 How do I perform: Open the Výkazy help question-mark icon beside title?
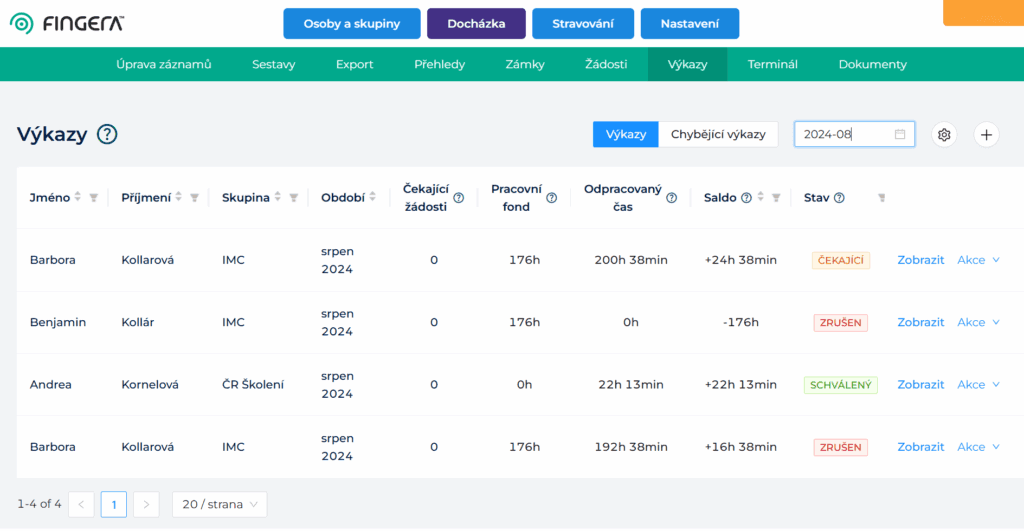click(107, 134)
